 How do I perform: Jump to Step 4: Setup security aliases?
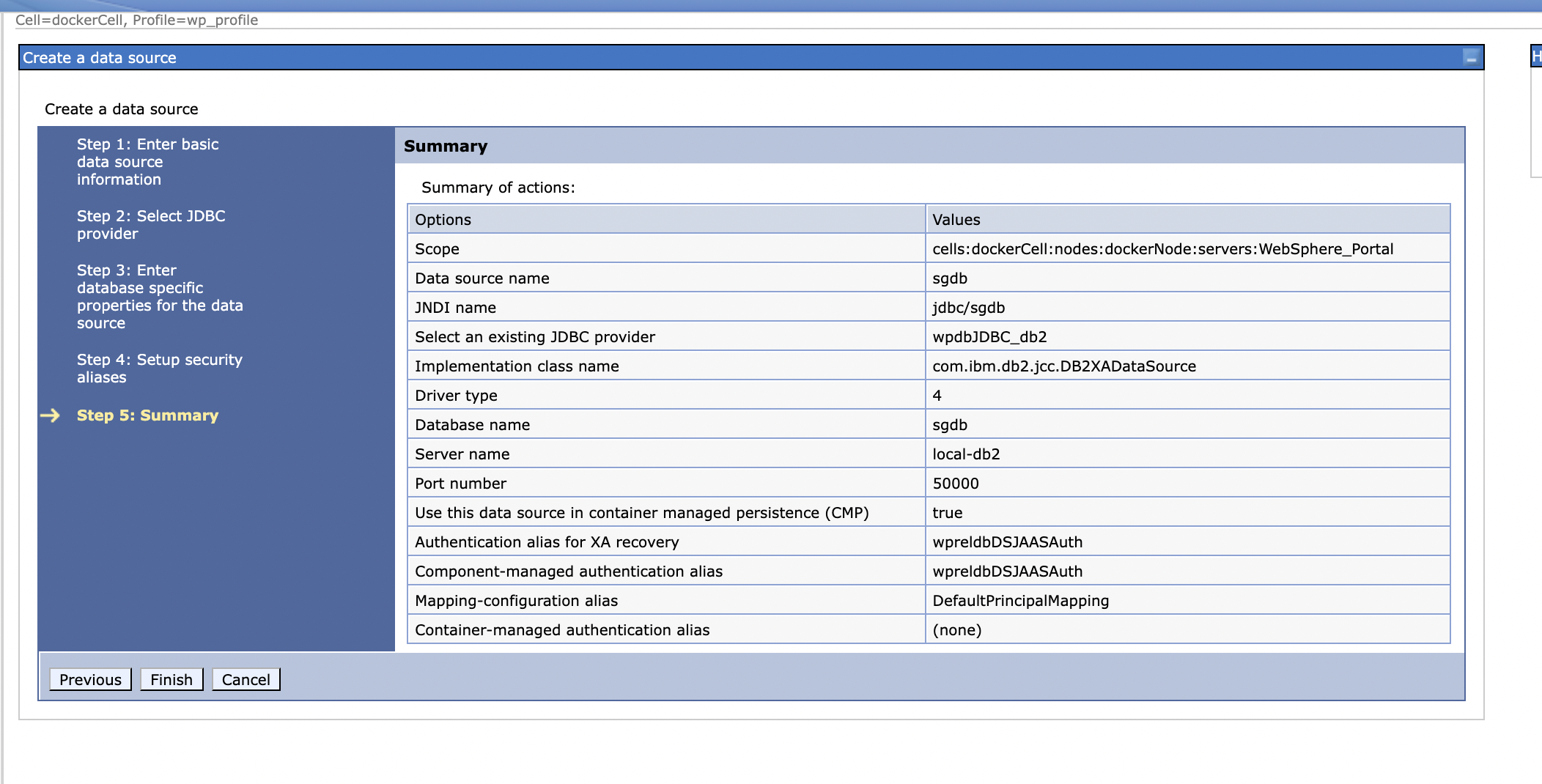[x=159, y=368]
